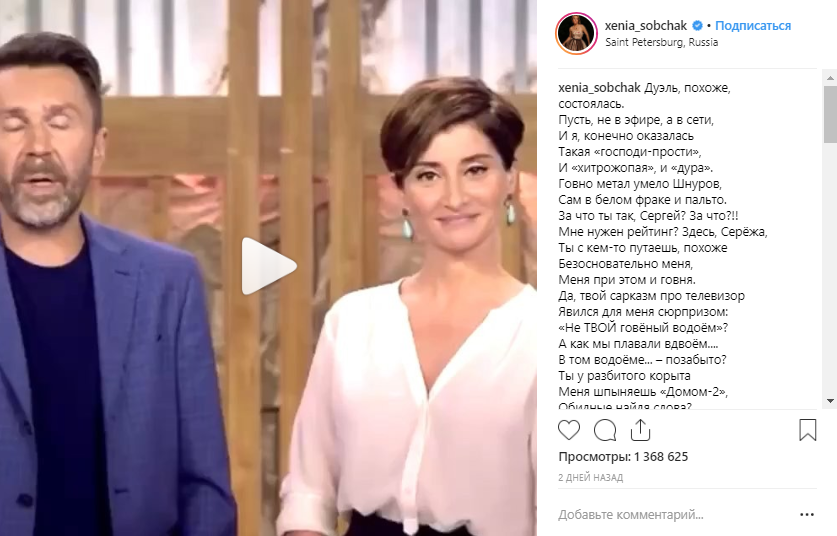Click the verified badge next to xenia_sobchak
This screenshot has height=536, width=837.
click(697, 25)
